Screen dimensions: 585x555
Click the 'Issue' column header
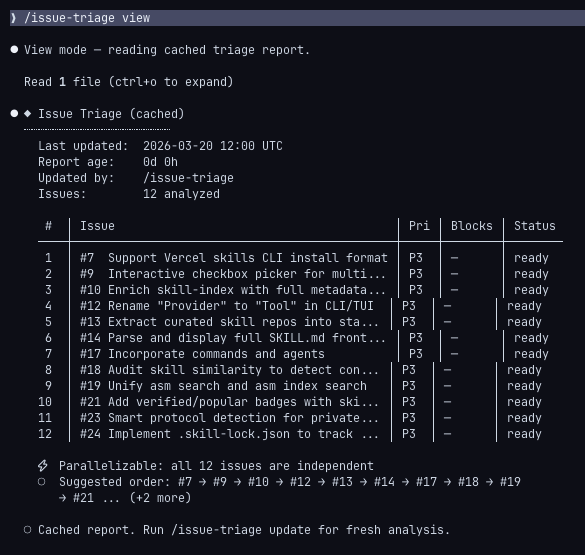point(97,226)
